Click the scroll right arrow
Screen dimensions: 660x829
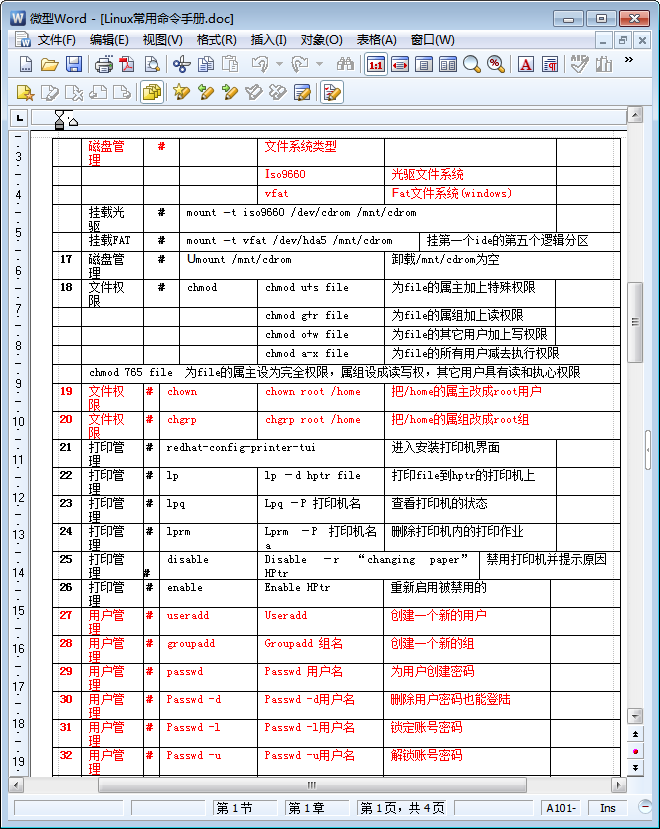click(618, 785)
